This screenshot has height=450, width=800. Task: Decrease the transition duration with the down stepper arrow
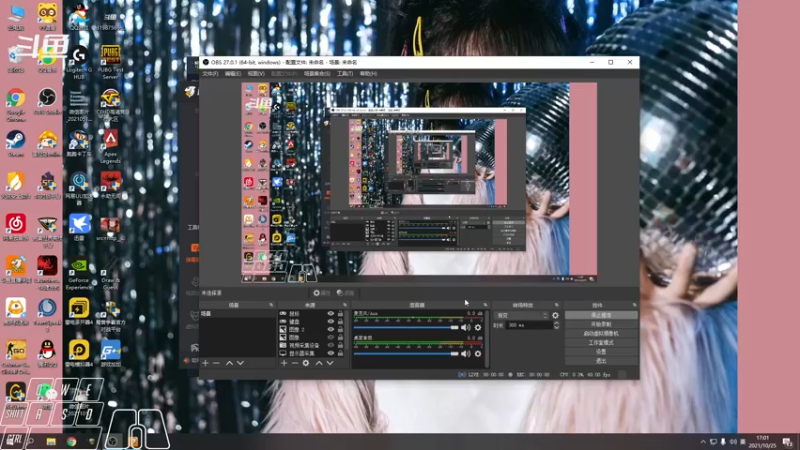tap(557, 327)
